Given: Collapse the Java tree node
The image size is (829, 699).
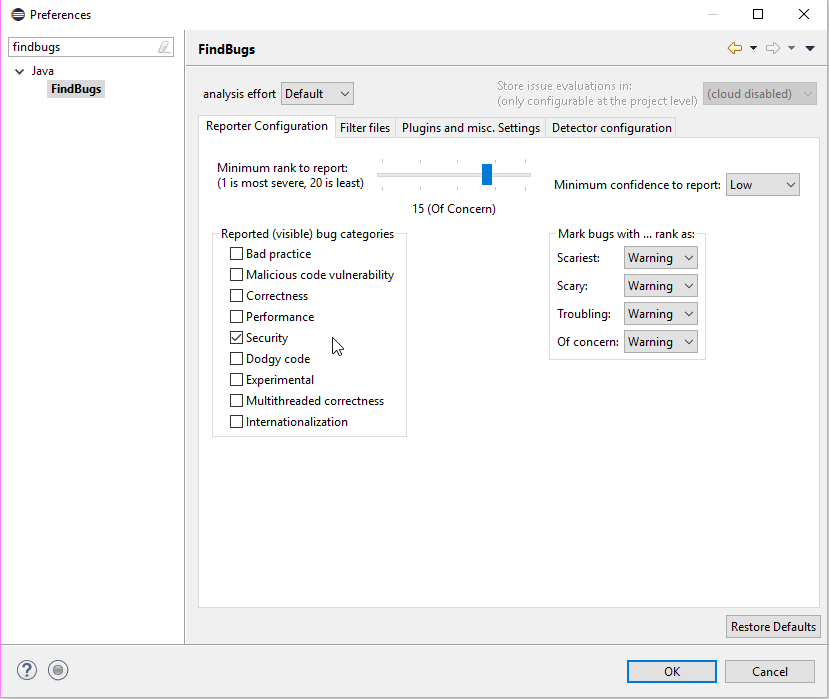Looking at the screenshot, I should click(x=20, y=71).
